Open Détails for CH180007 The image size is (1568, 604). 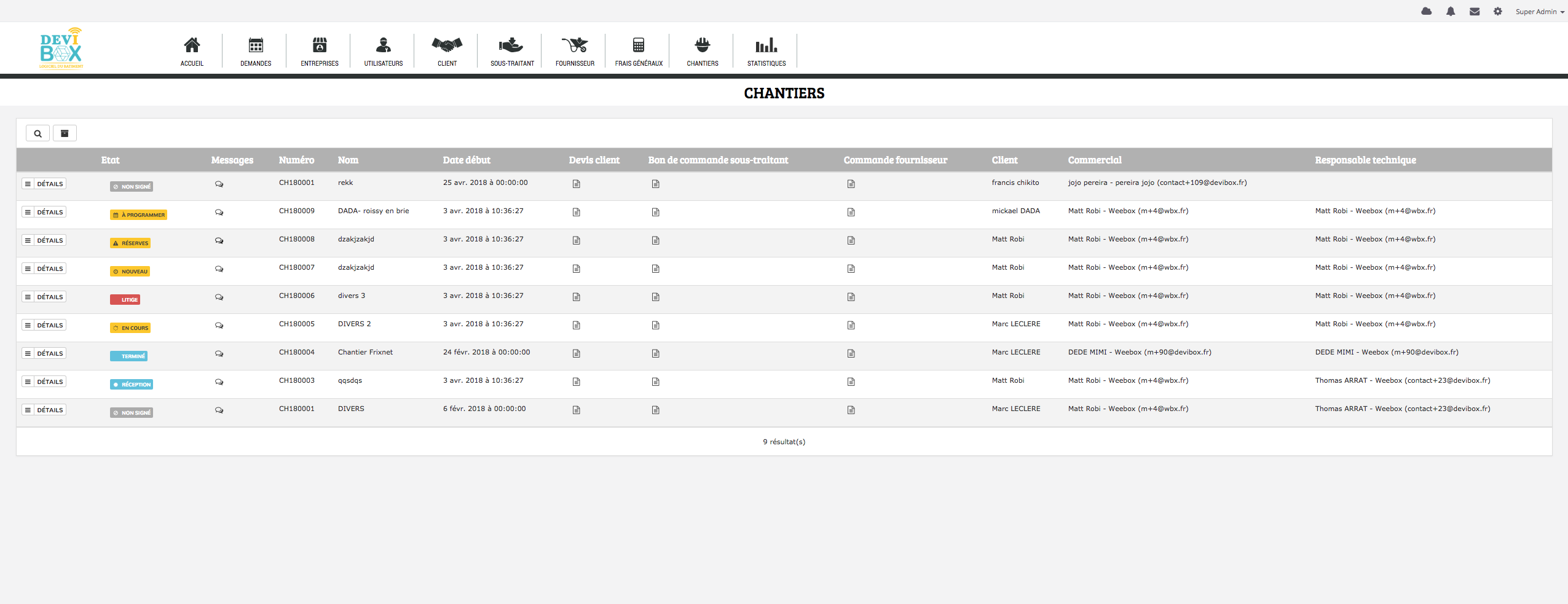[x=44, y=269]
